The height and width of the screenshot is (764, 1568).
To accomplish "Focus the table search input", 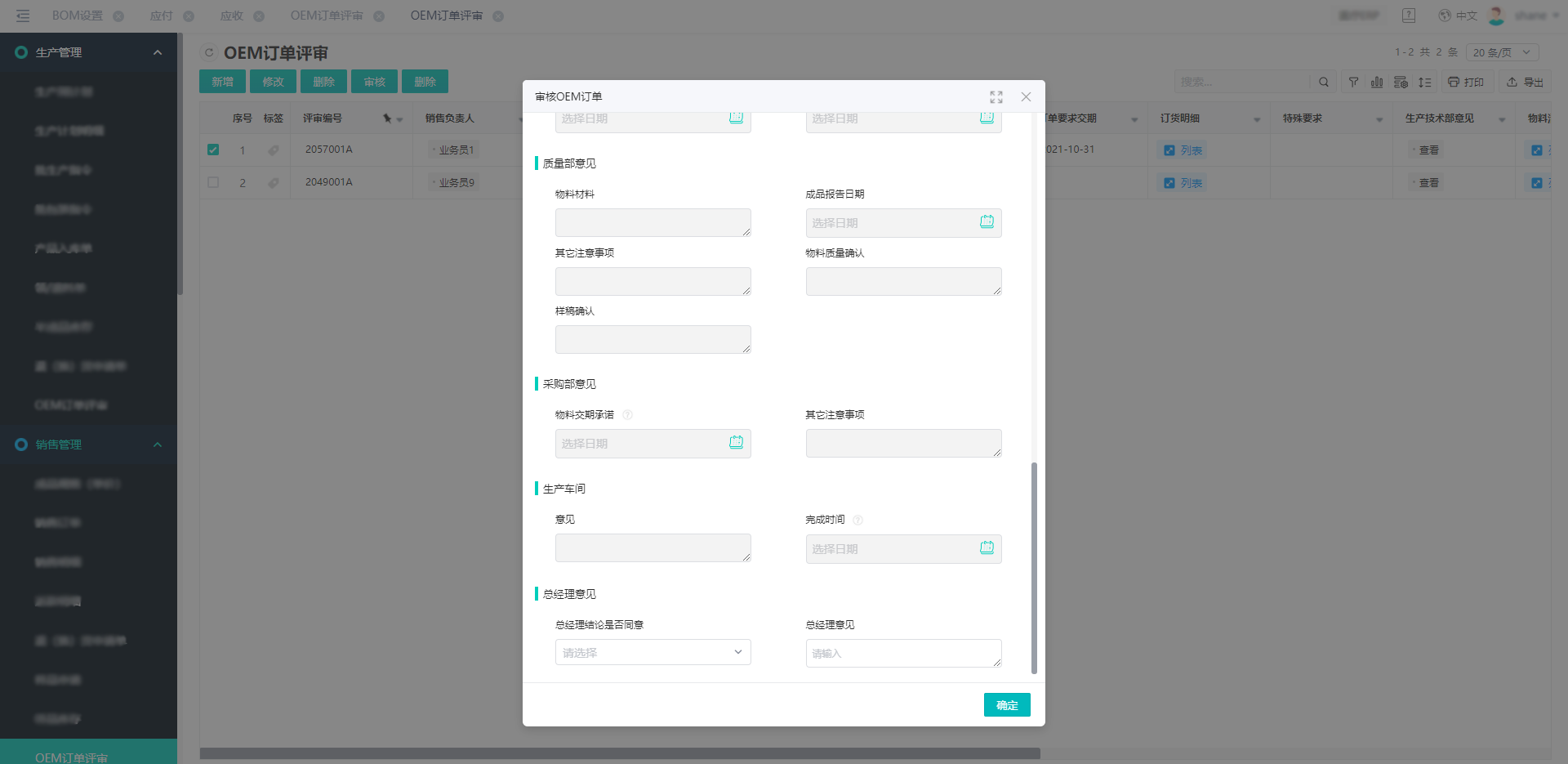I will pyautogui.click(x=1241, y=82).
